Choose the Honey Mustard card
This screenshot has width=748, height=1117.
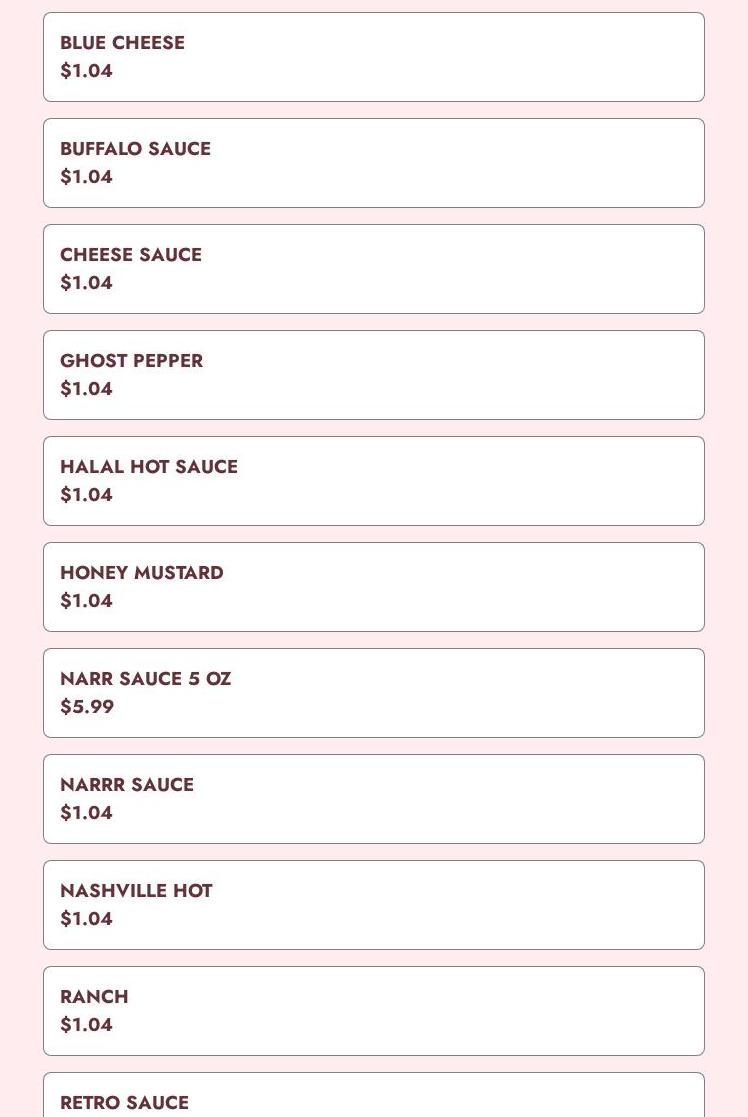tap(374, 587)
